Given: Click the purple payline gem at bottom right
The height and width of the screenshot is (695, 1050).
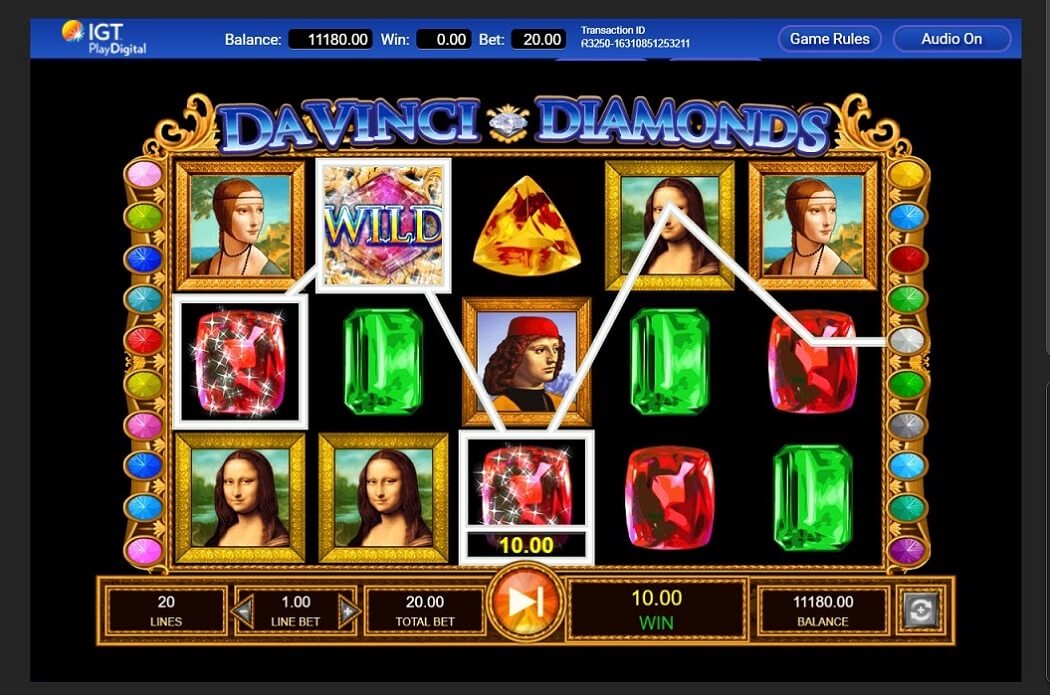Looking at the screenshot, I should pos(907,551).
